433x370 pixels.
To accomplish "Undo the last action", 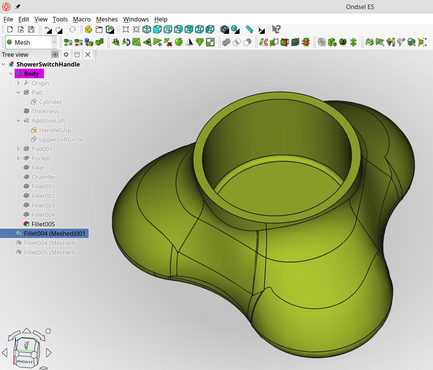I will (x=49, y=30).
